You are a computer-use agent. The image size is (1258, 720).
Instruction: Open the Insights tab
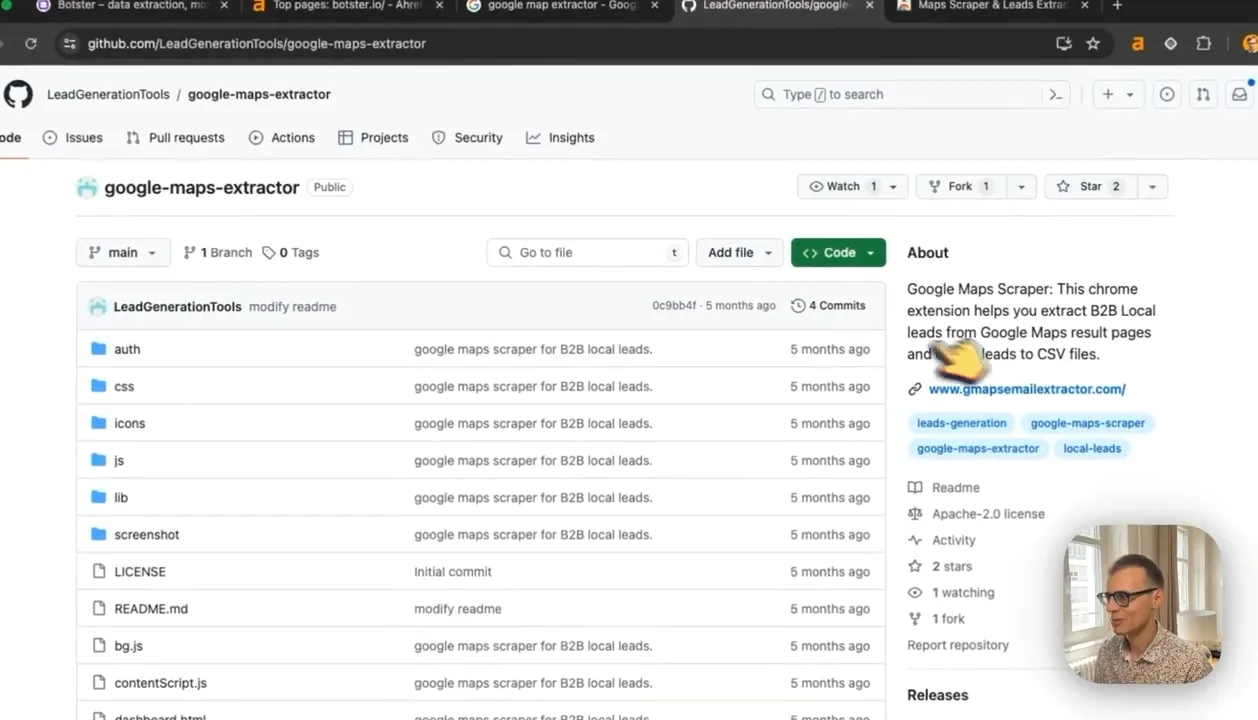tap(561, 138)
